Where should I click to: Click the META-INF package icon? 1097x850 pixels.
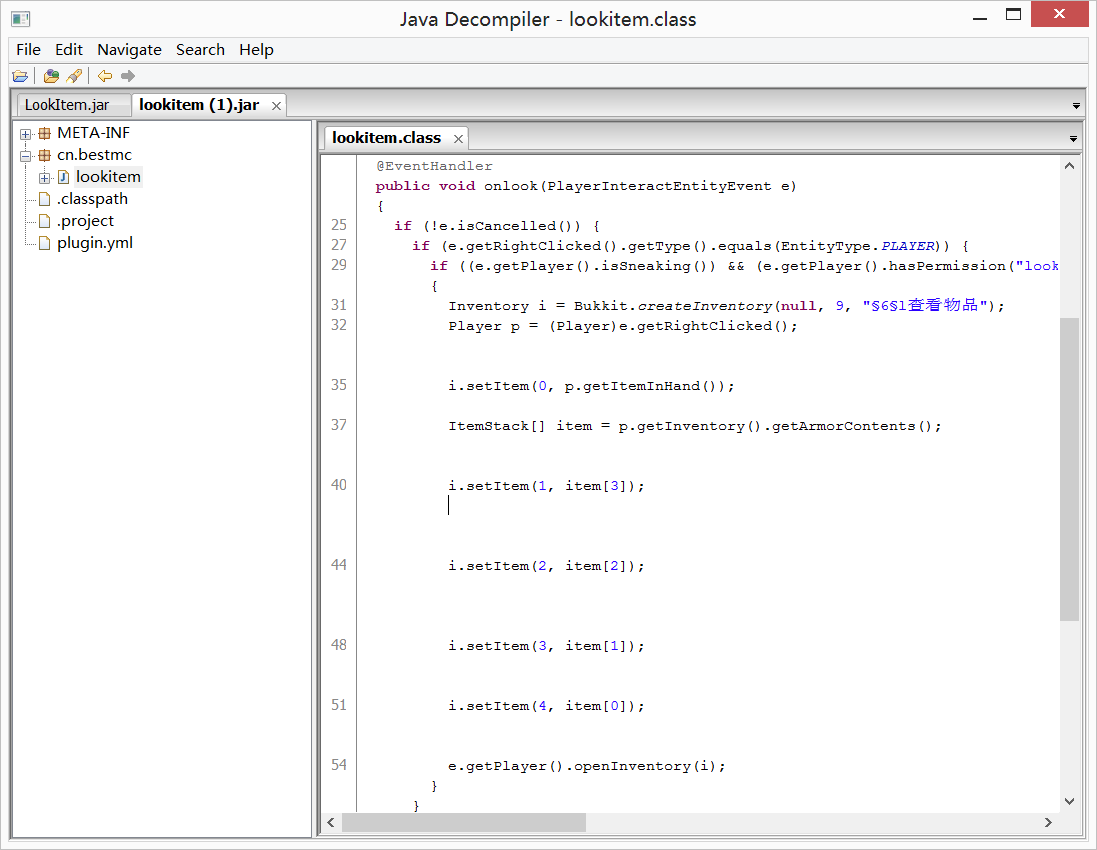point(44,133)
